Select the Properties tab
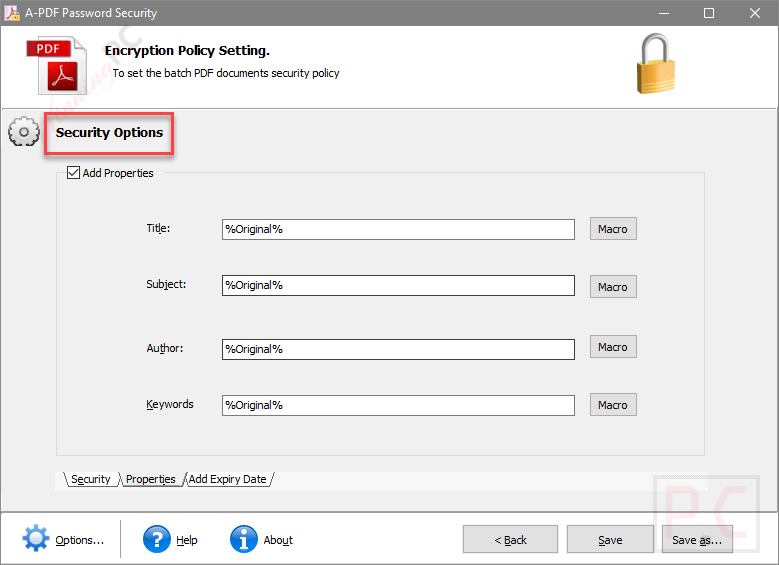 coord(151,479)
